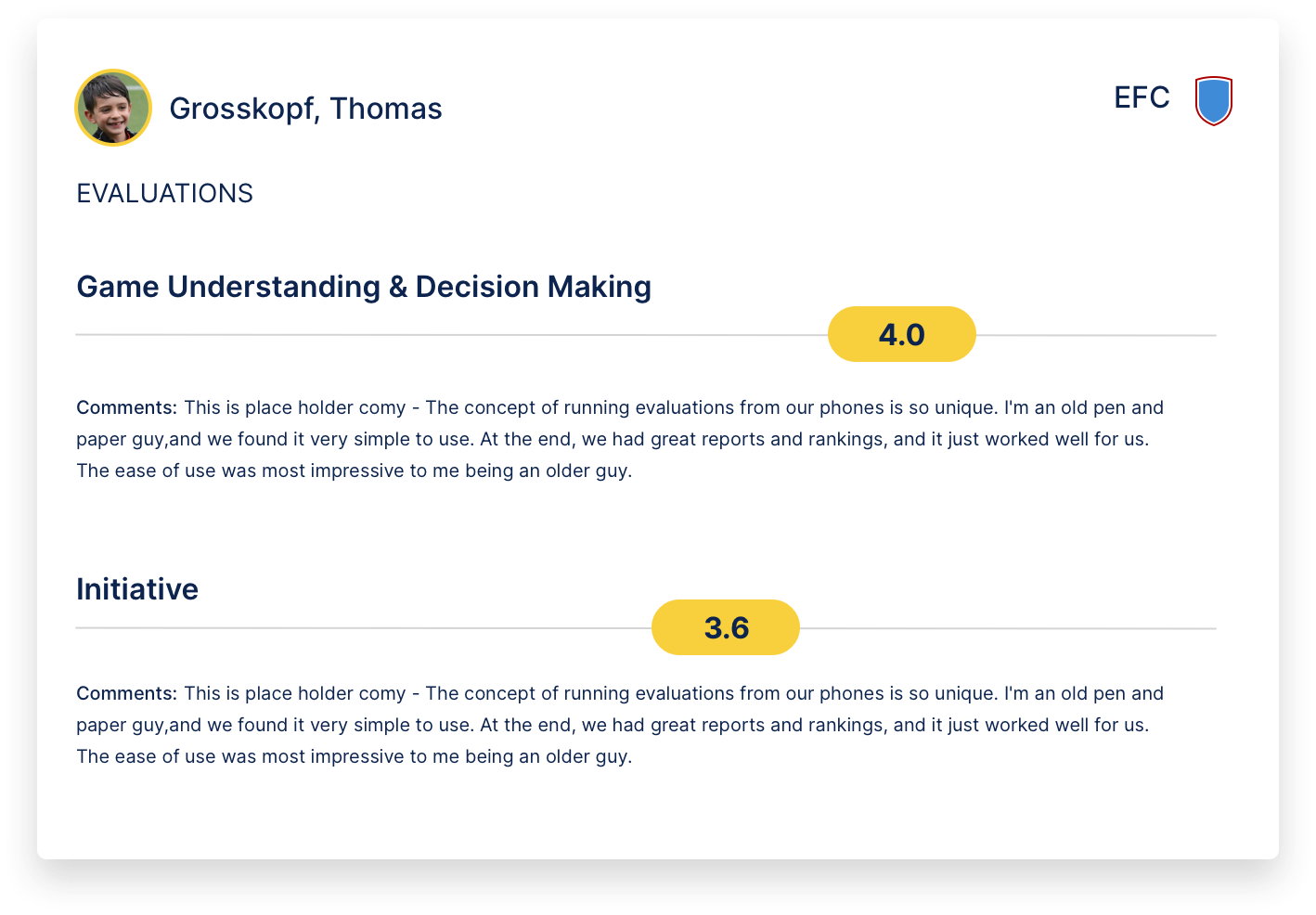Select the player name Grosskopf, Thomas
The width and height of the screenshot is (1316, 915).
click(305, 109)
